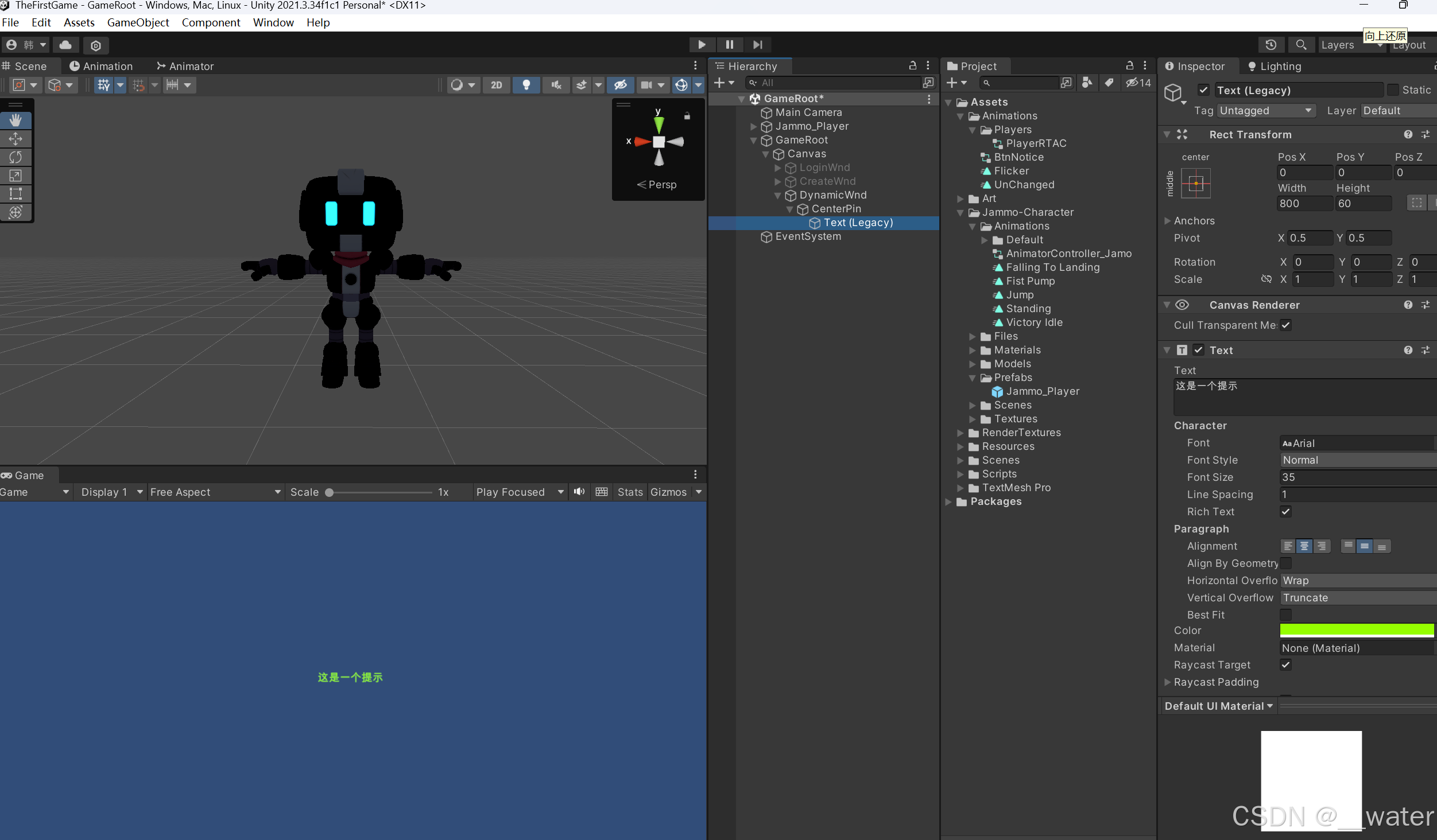Click the Step frame button

tap(758, 44)
